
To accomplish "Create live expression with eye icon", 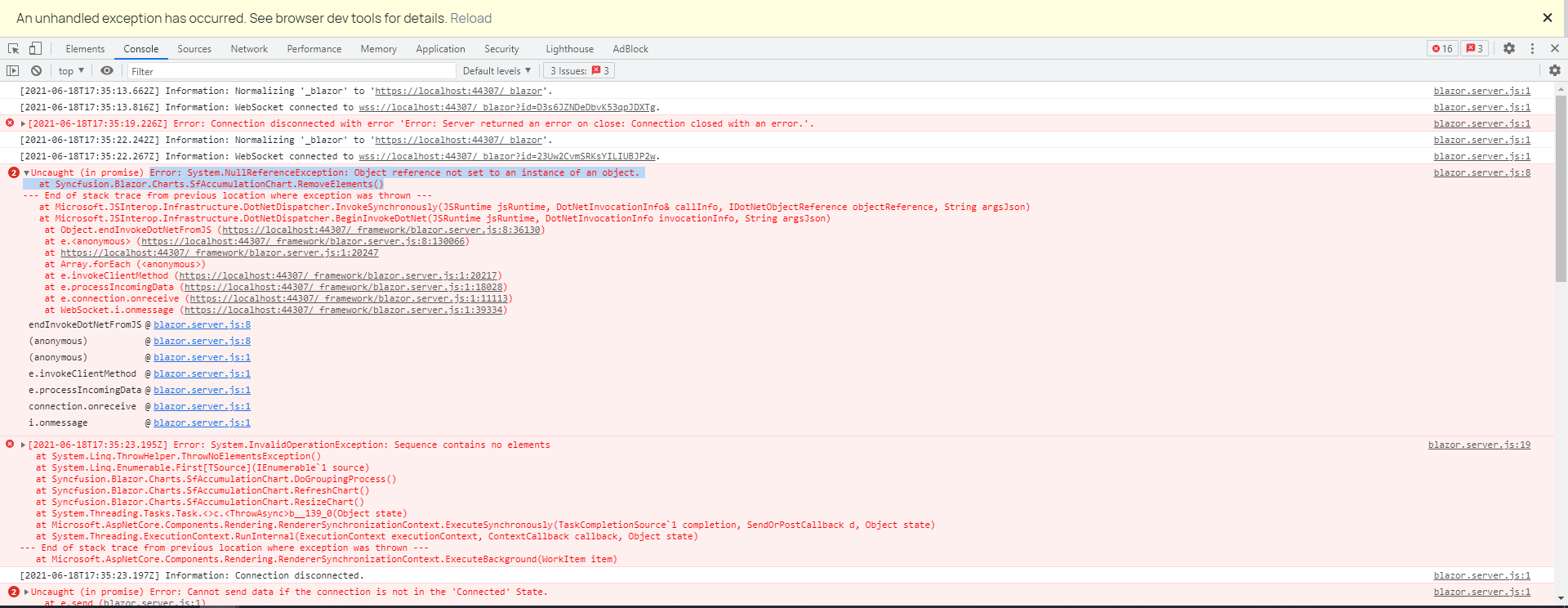I will [x=107, y=71].
